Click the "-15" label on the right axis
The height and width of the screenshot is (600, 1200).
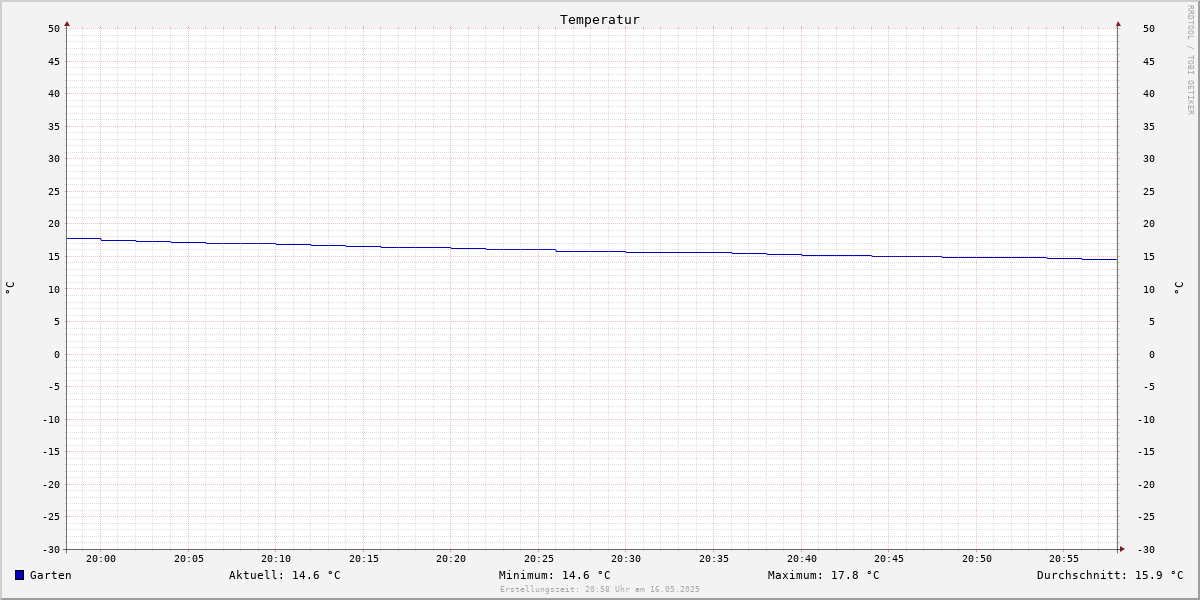pyautogui.click(x=1145, y=452)
